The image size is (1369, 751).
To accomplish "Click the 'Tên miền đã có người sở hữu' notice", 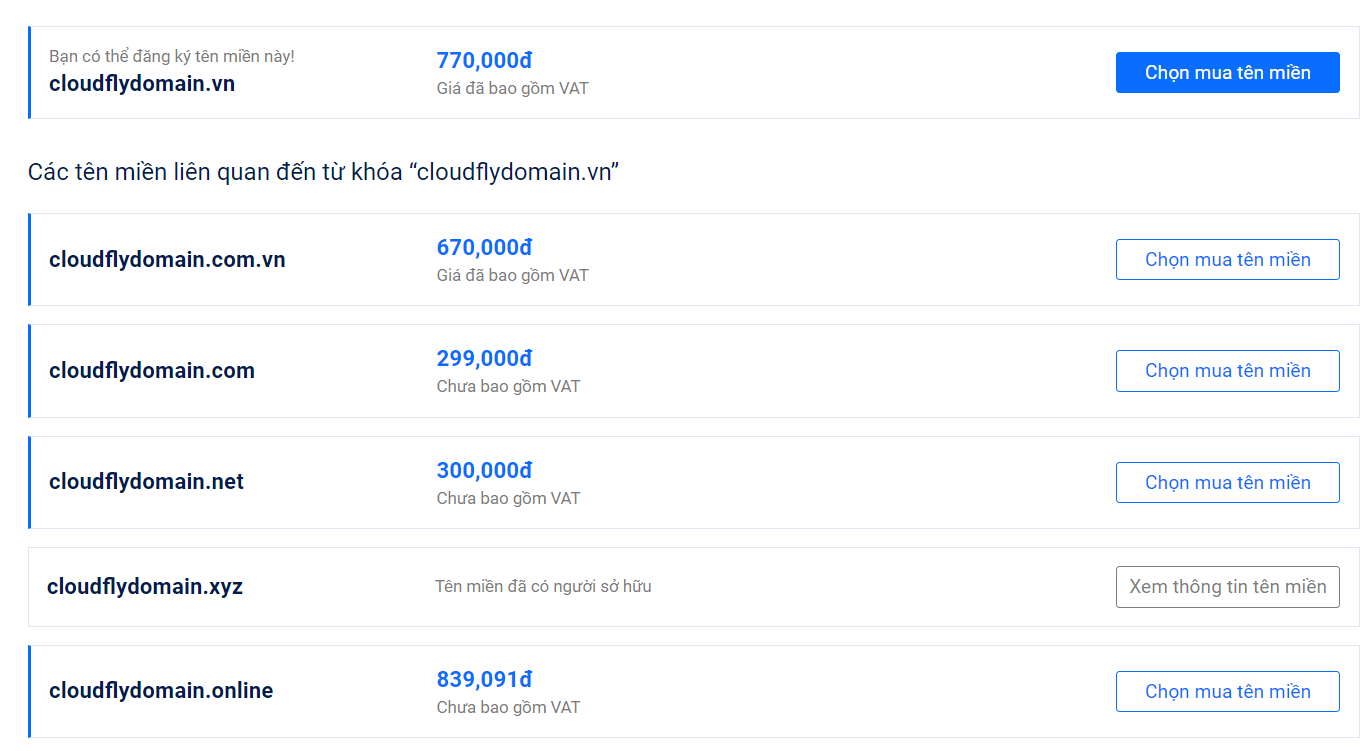I will [x=543, y=586].
